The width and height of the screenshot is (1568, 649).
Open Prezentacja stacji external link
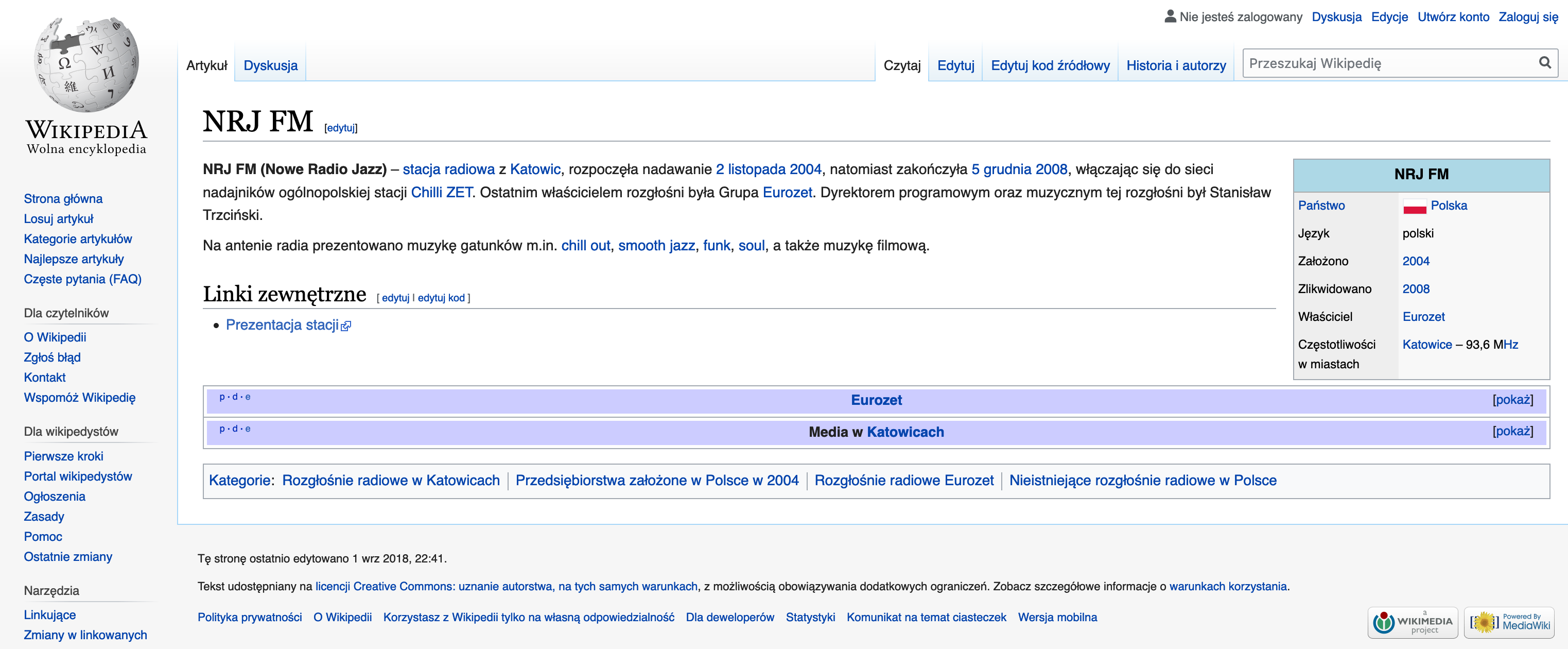(x=288, y=325)
